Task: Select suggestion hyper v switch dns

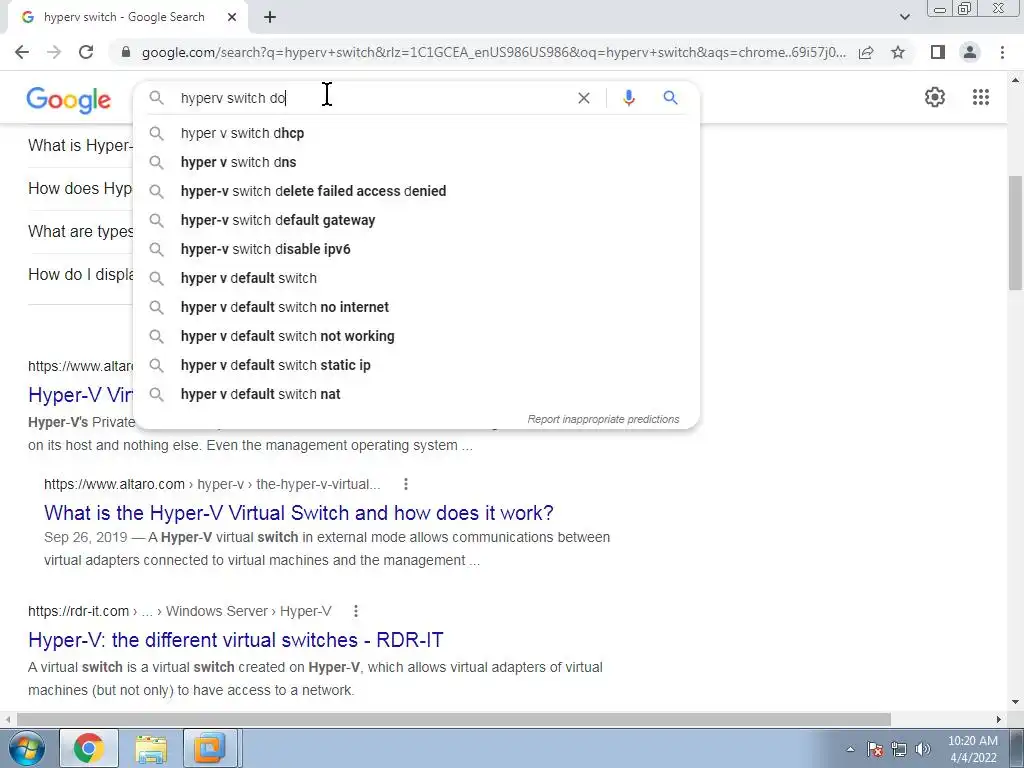Action: 416,162
